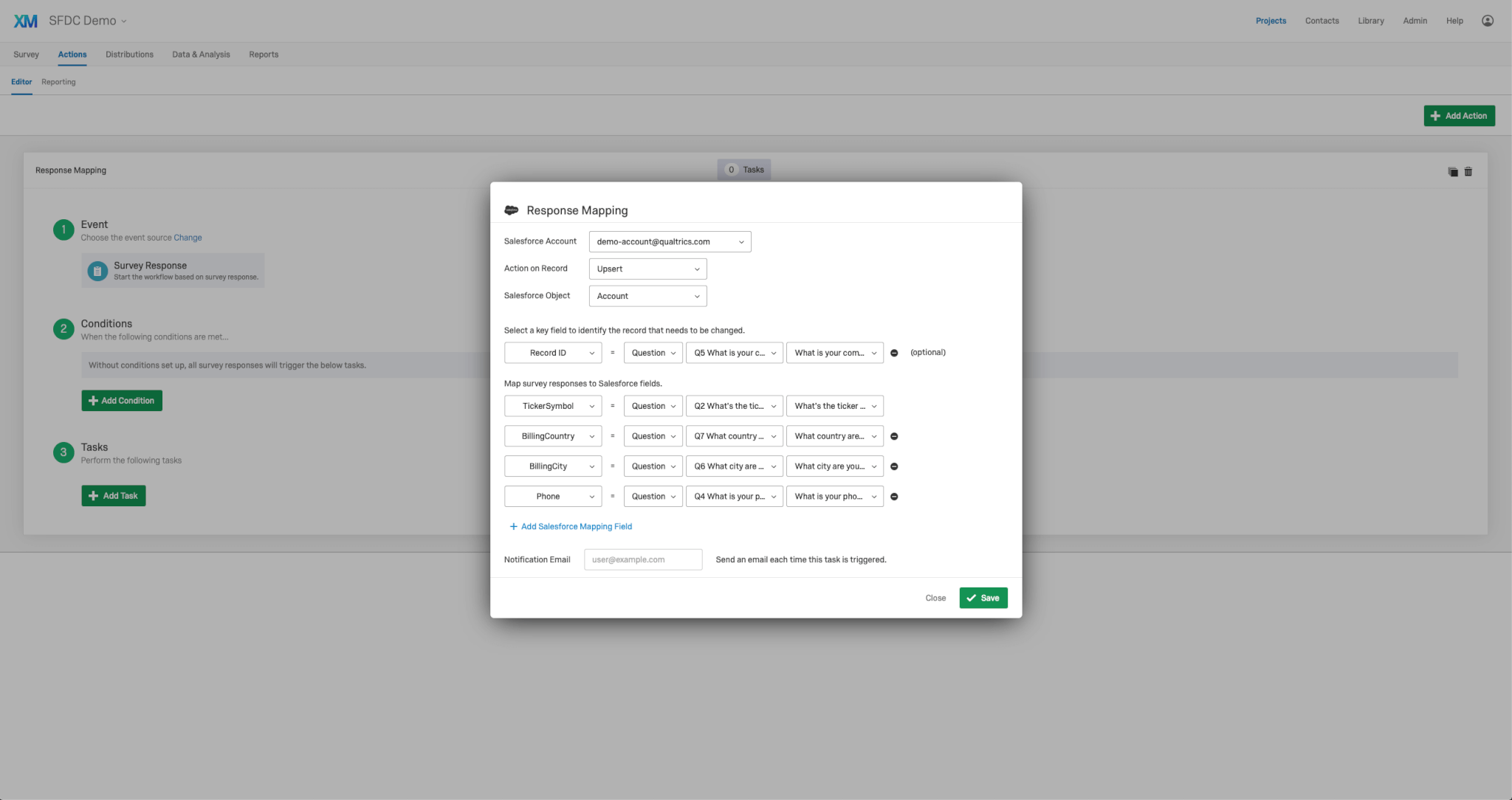The width and height of the screenshot is (1512, 800).
Task: Click the Change event source link
Action: tap(188, 238)
